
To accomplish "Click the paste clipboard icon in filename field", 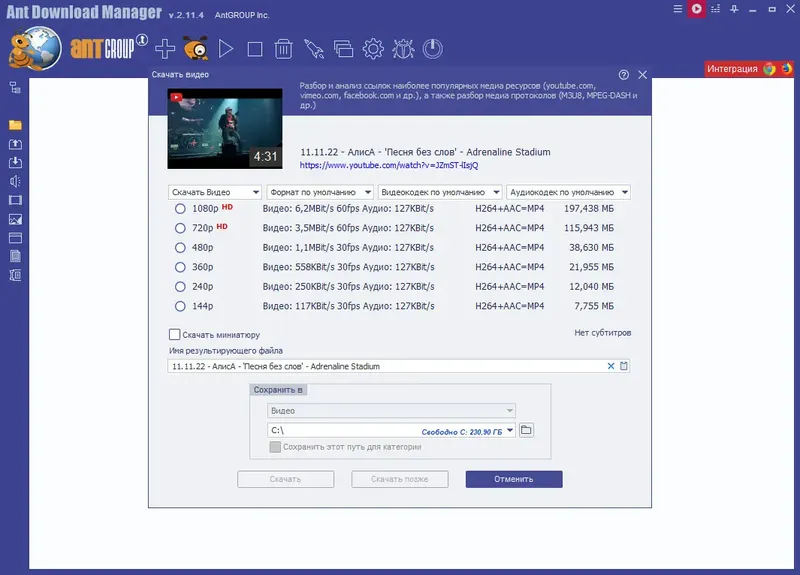I will [623, 366].
